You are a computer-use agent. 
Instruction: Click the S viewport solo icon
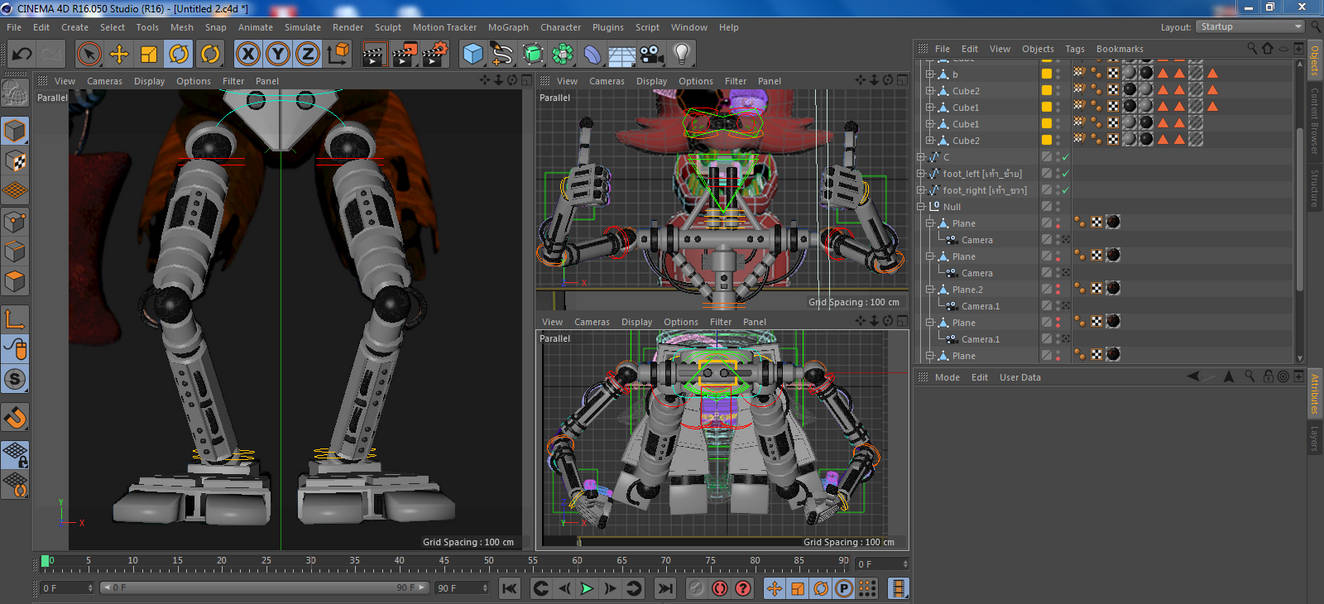coord(15,380)
